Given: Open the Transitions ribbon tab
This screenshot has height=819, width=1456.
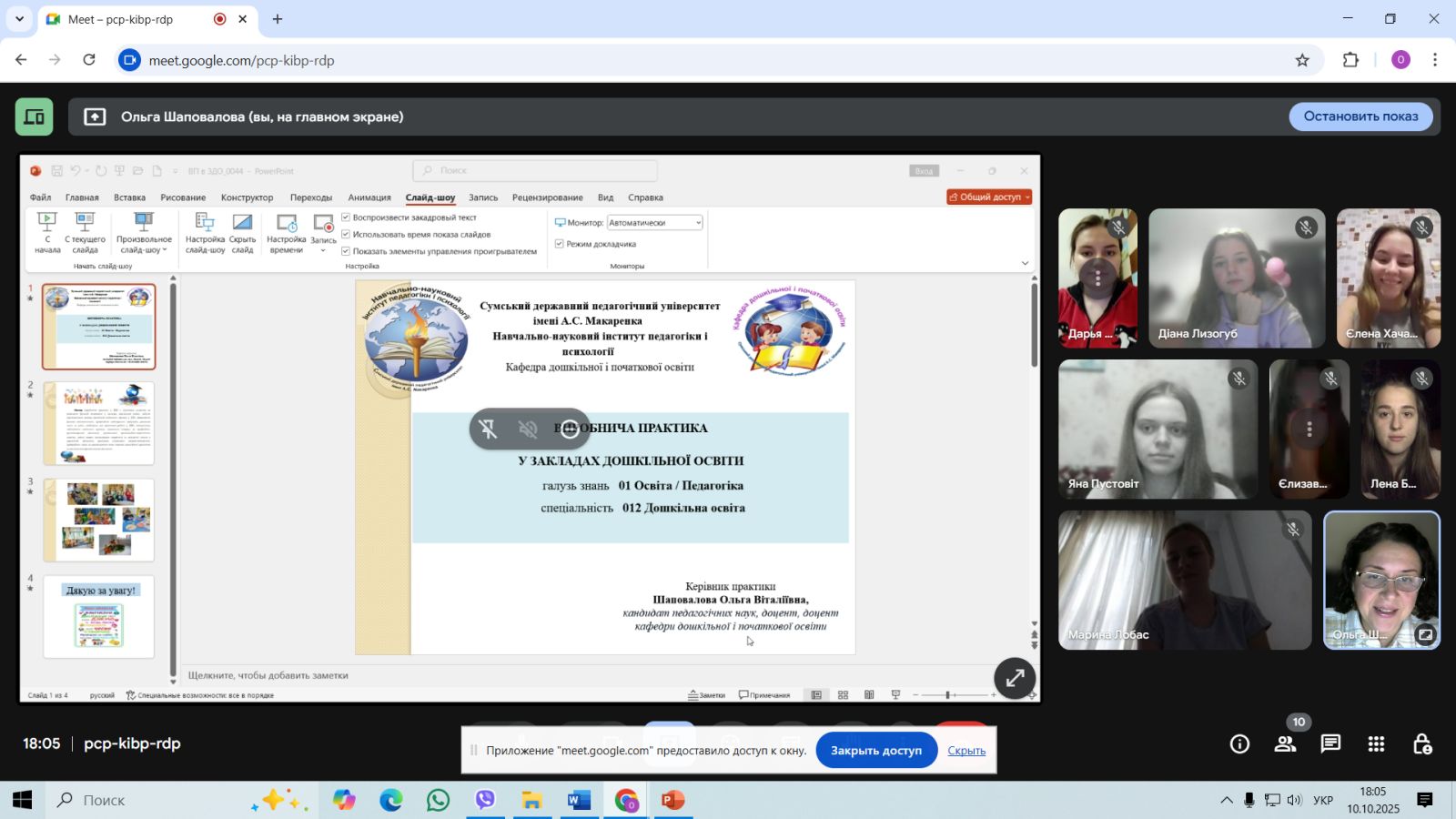Looking at the screenshot, I should pyautogui.click(x=311, y=197).
